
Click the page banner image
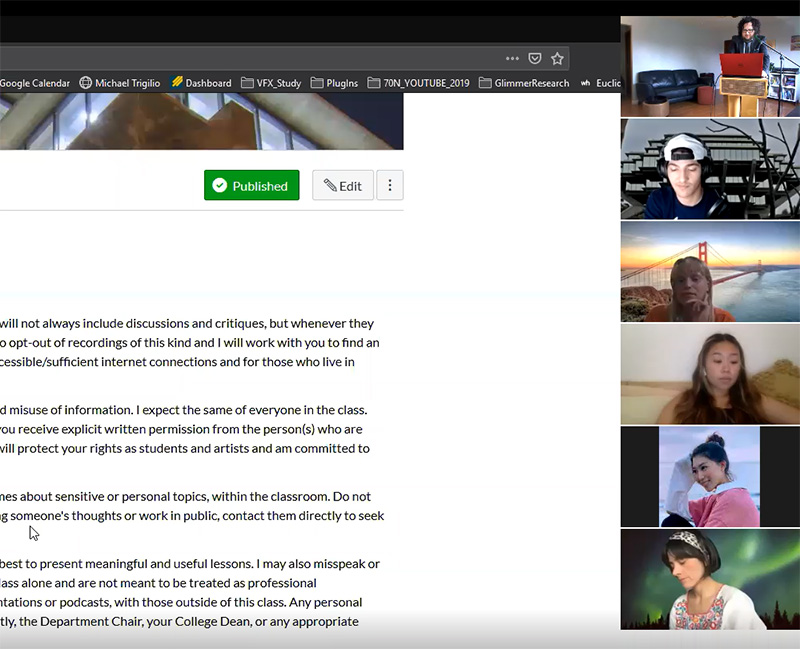pyautogui.click(x=202, y=121)
